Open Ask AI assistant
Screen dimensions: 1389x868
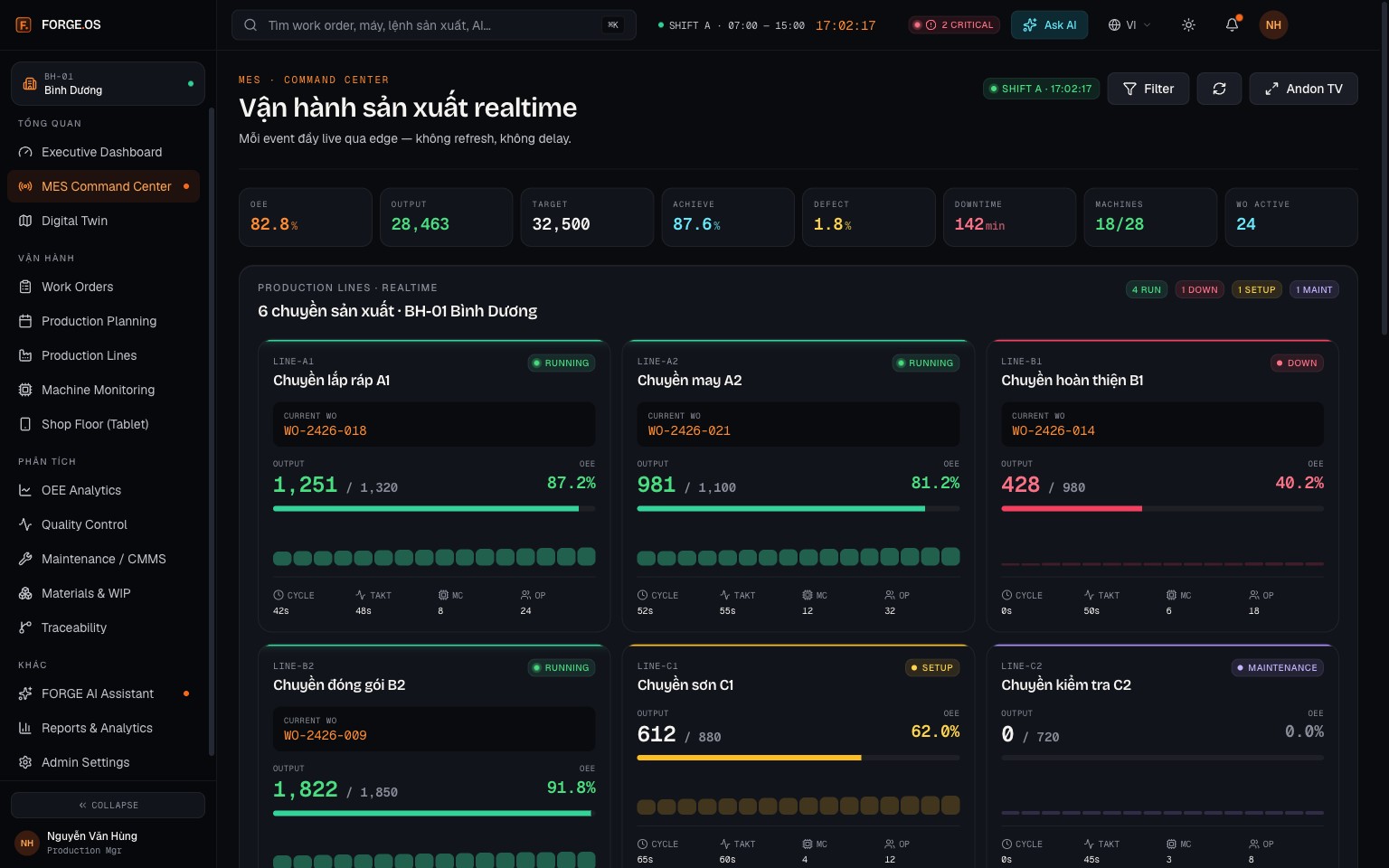click(x=1049, y=25)
